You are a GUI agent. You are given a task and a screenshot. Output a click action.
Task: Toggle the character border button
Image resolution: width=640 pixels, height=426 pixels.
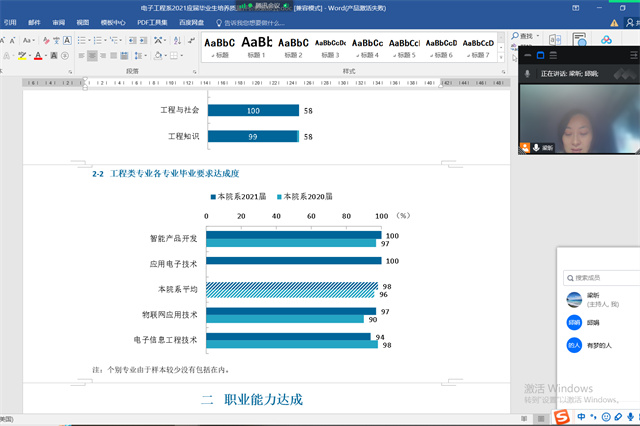(66, 39)
